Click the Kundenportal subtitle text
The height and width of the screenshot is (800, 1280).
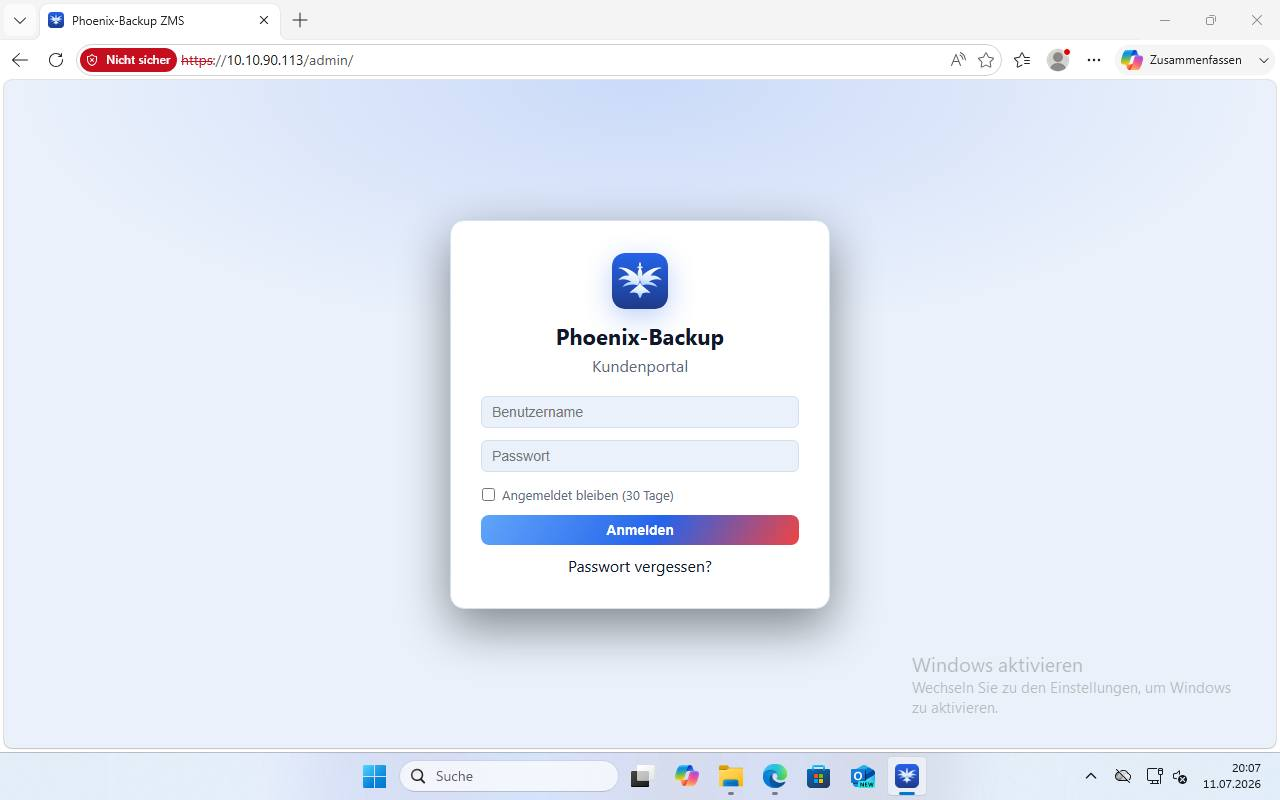pyautogui.click(x=640, y=367)
